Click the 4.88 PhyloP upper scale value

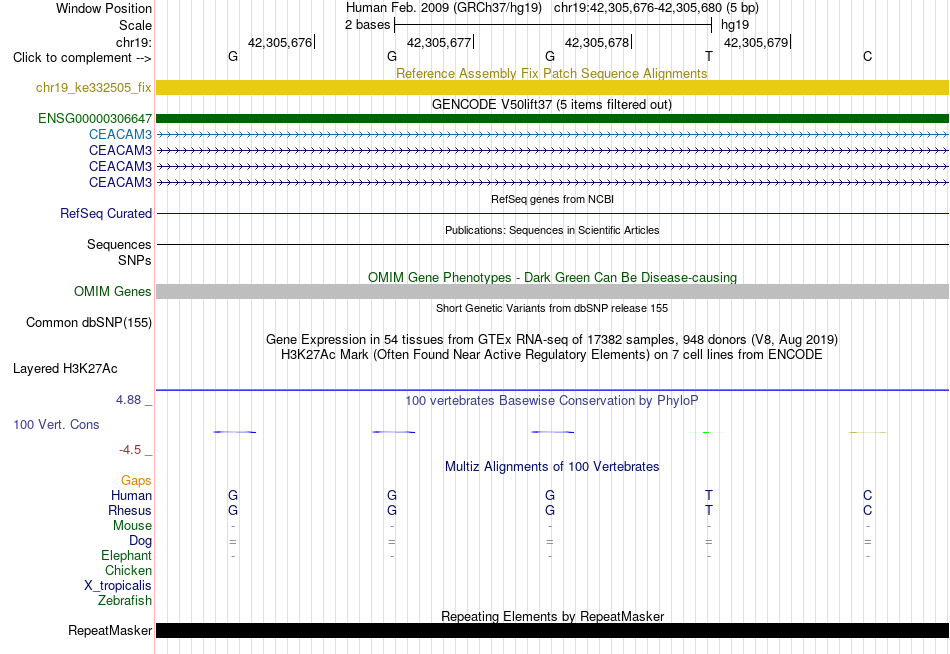click(x=128, y=400)
